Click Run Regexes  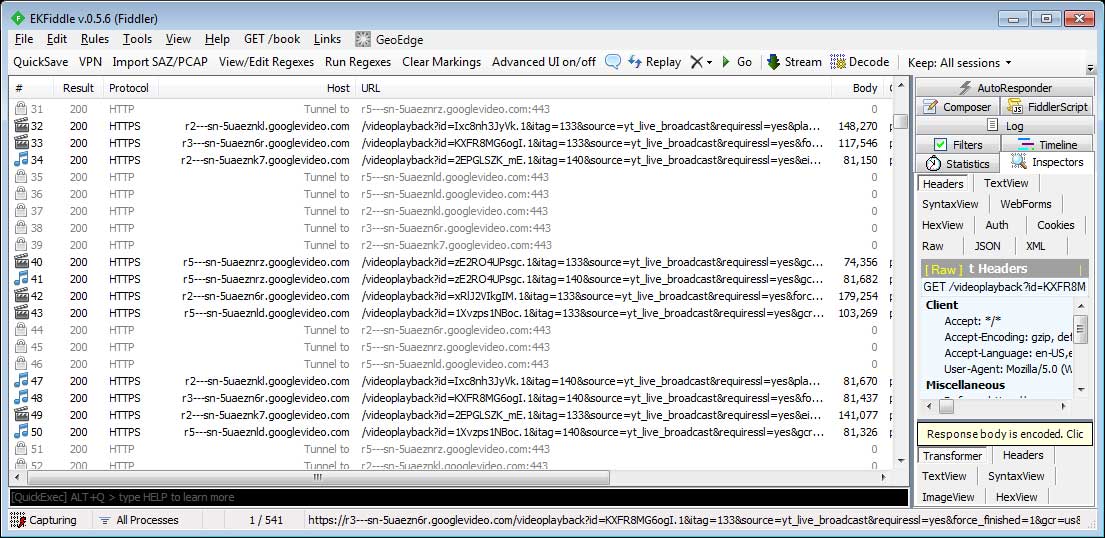[358, 62]
